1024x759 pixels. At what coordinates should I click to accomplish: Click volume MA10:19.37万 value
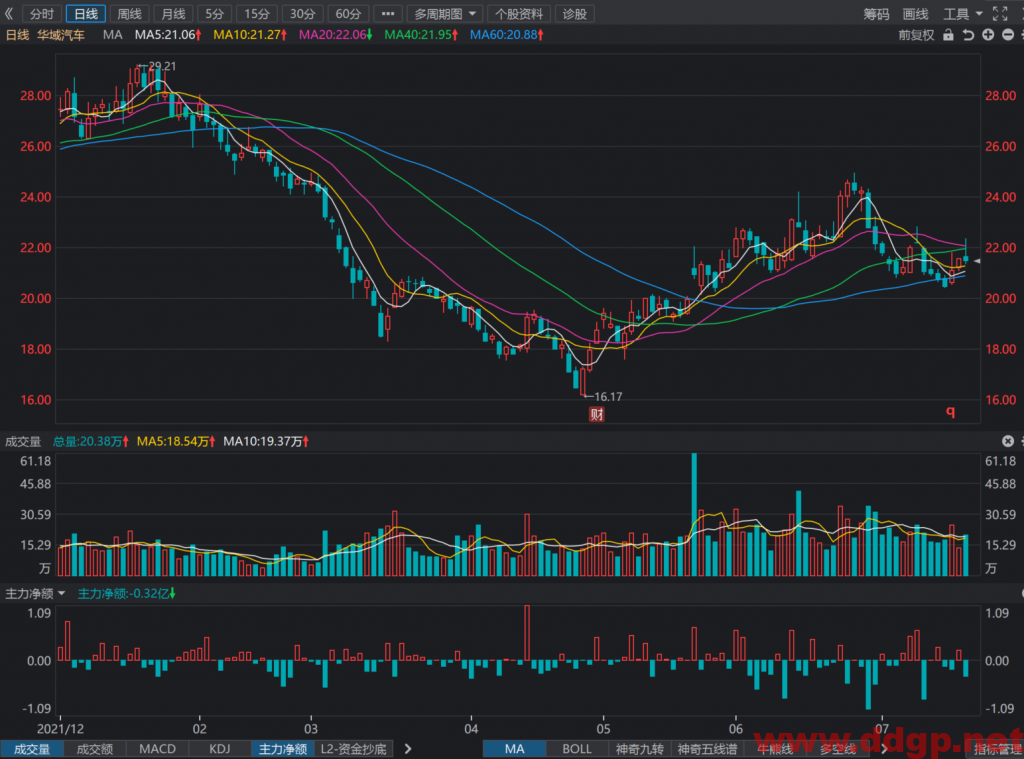pyautogui.click(x=266, y=442)
